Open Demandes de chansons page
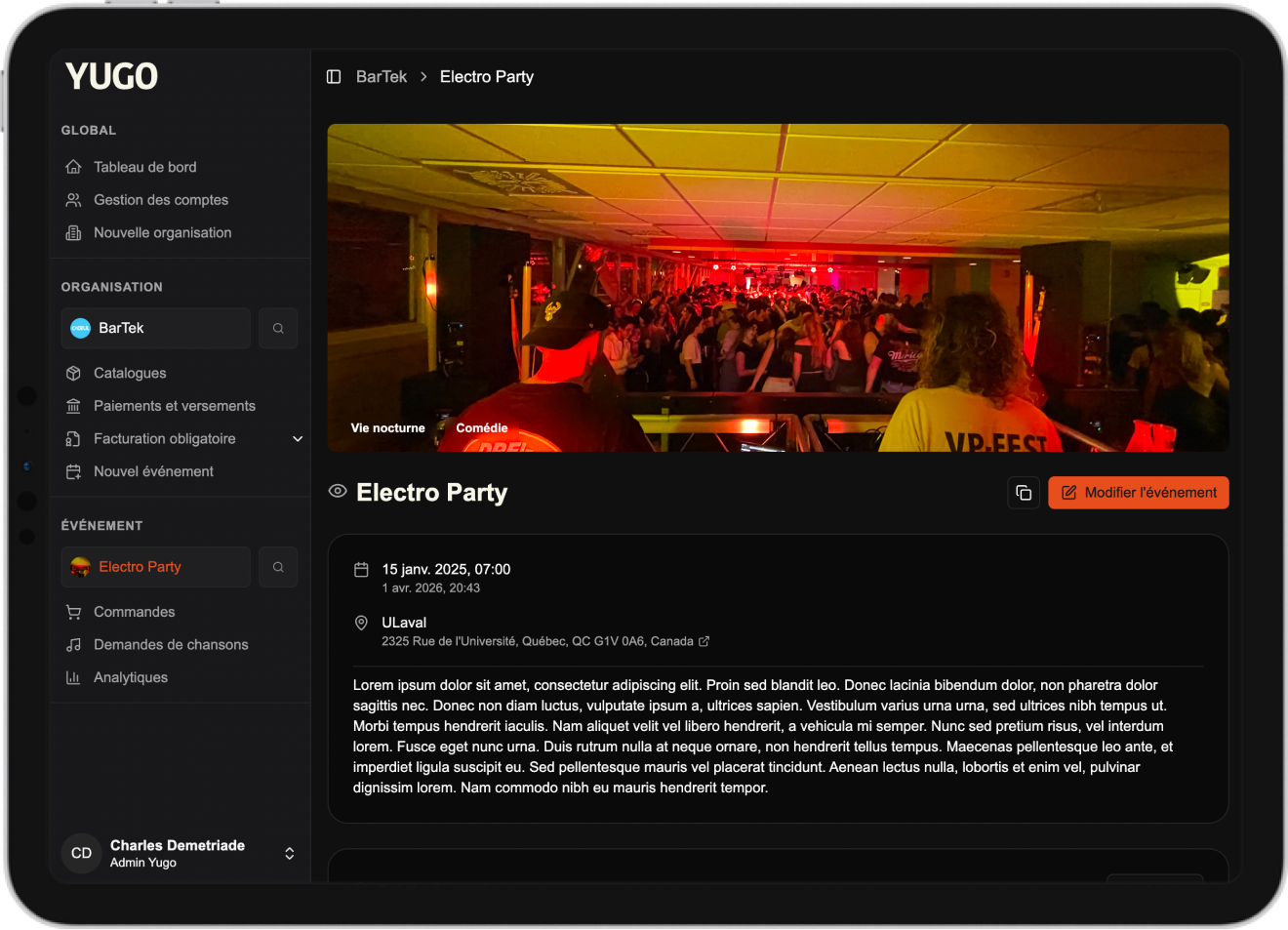1288x930 pixels. [171, 645]
